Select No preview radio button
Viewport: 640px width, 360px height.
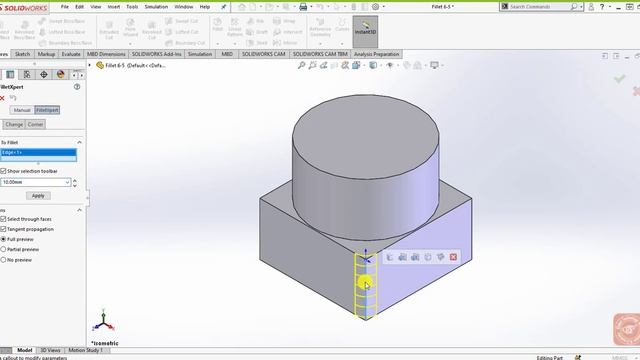3,260
